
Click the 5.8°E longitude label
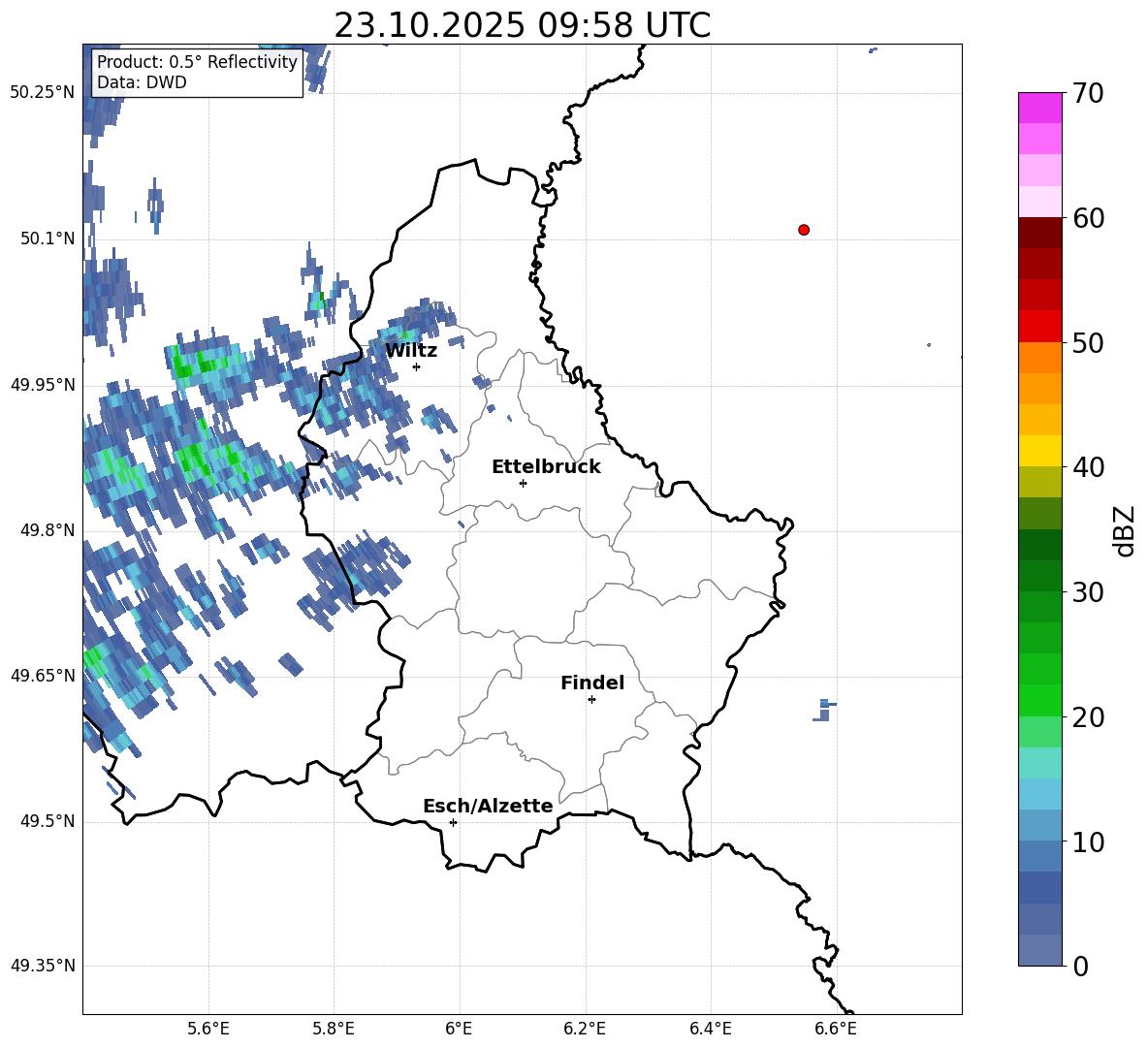[334, 1029]
